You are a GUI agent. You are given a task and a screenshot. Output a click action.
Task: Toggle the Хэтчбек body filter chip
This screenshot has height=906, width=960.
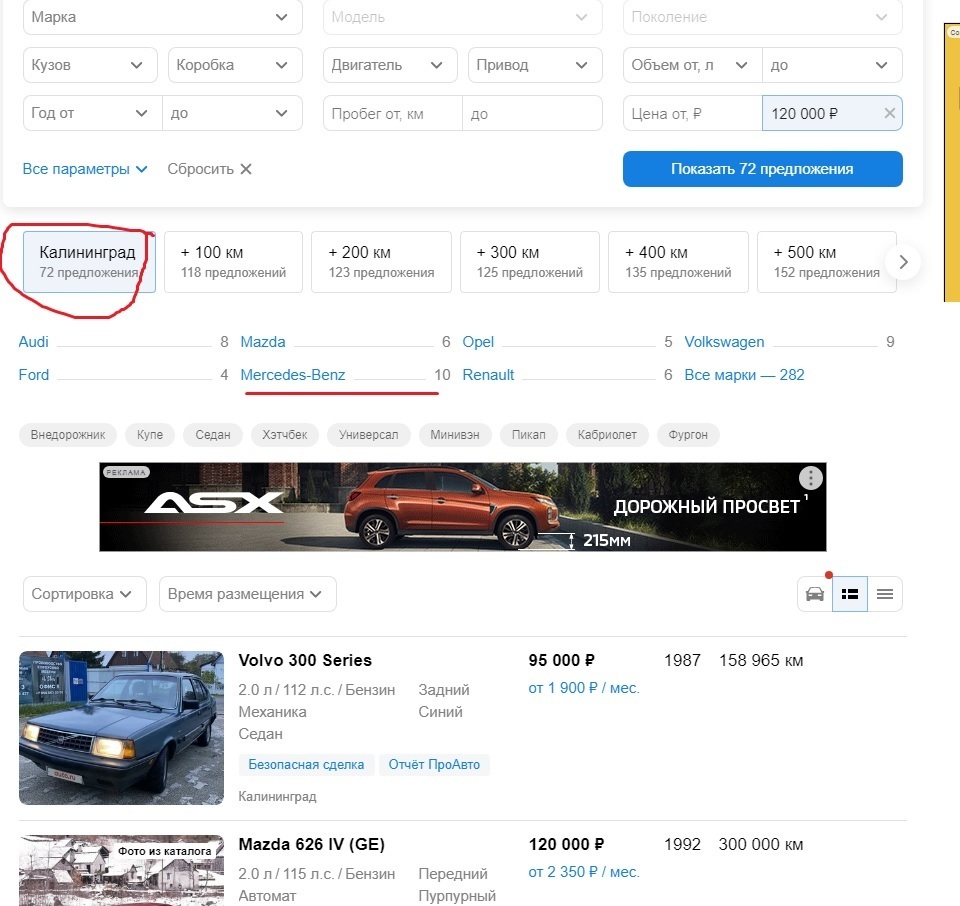pos(285,435)
